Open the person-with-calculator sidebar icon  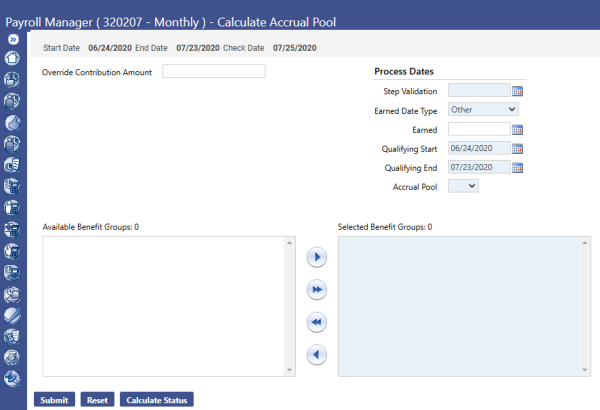pos(12,208)
